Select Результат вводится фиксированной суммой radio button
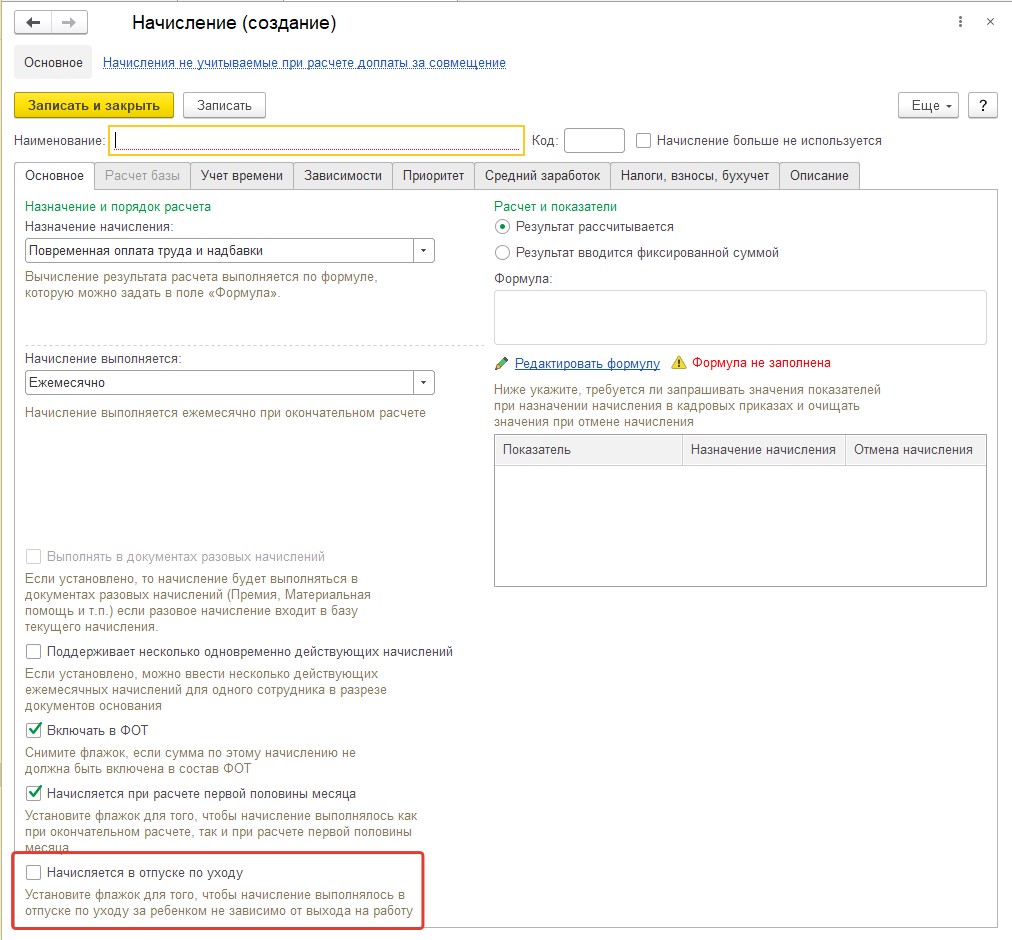Screen dimensions: 1012x940 (502, 252)
